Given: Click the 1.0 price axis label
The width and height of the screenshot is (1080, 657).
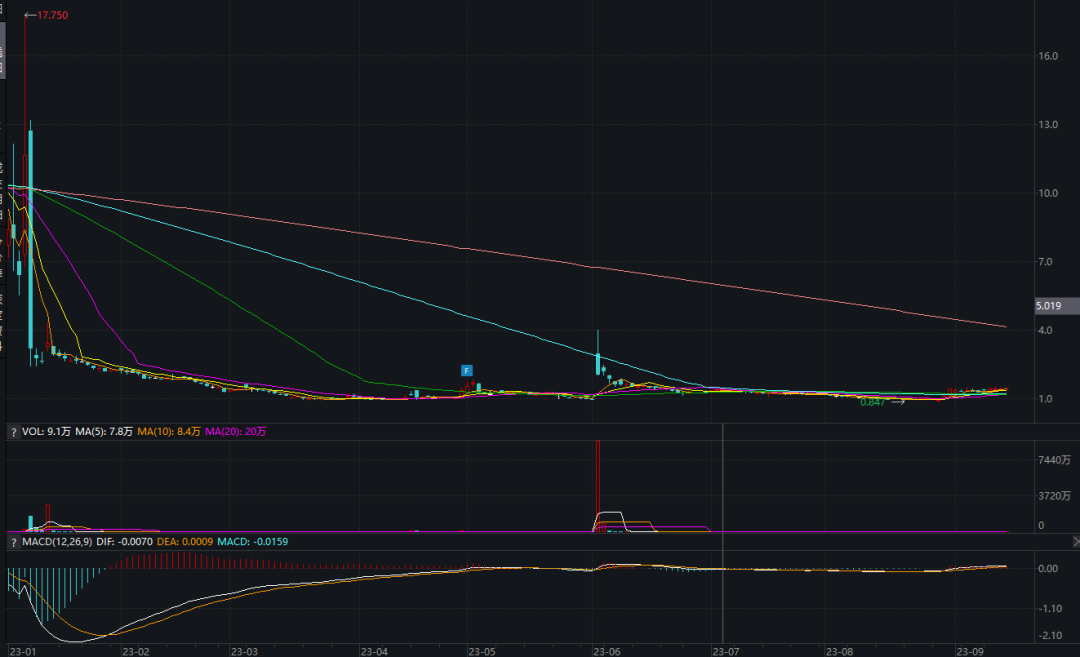Looking at the screenshot, I should click(1046, 399).
